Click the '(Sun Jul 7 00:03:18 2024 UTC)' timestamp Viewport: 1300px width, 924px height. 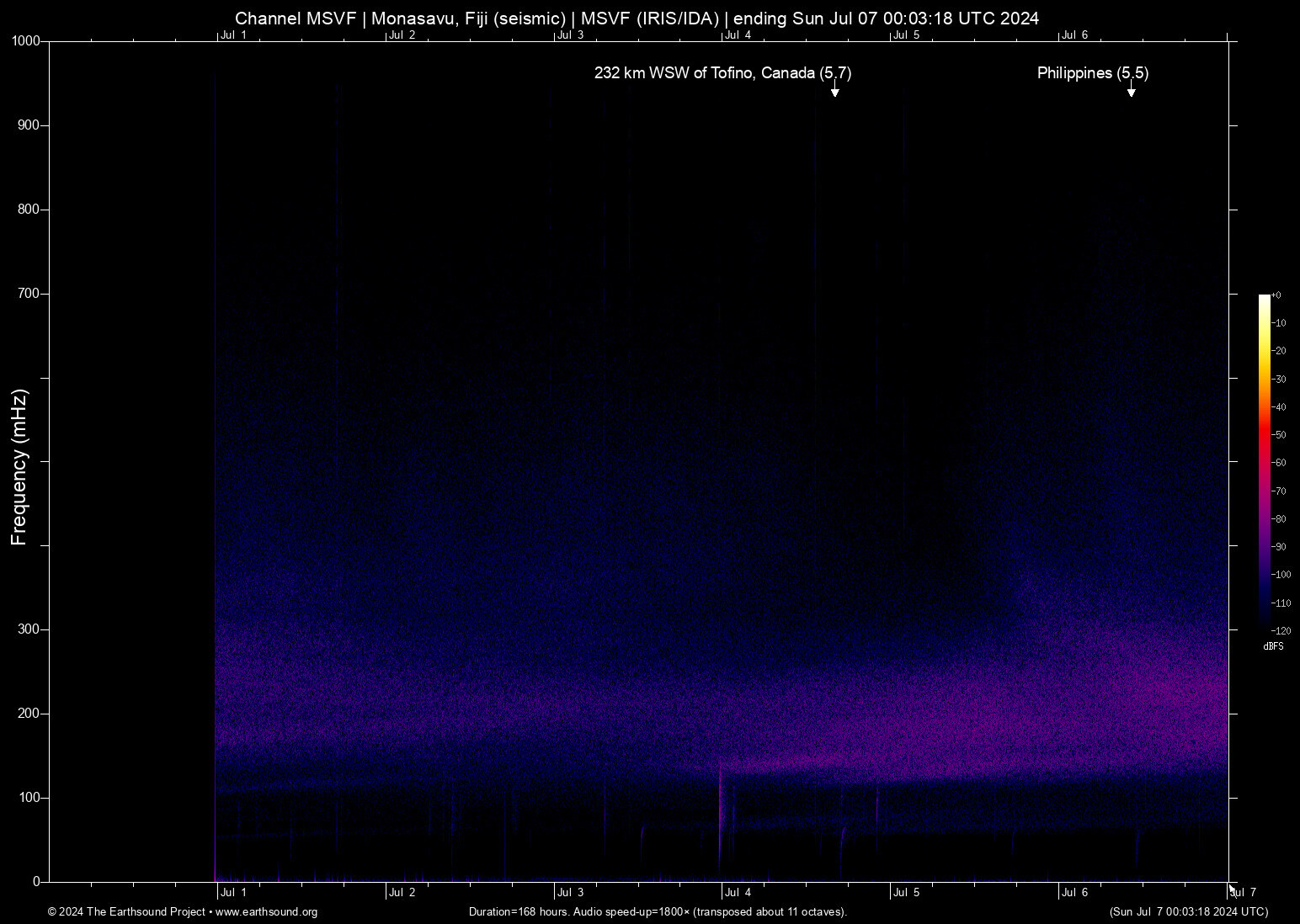(1189, 912)
